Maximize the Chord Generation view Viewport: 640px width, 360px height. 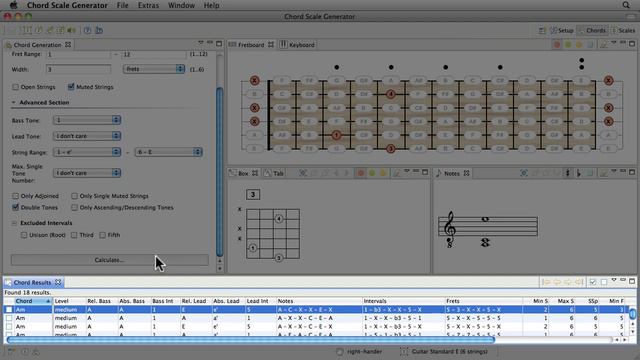point(219,43)
